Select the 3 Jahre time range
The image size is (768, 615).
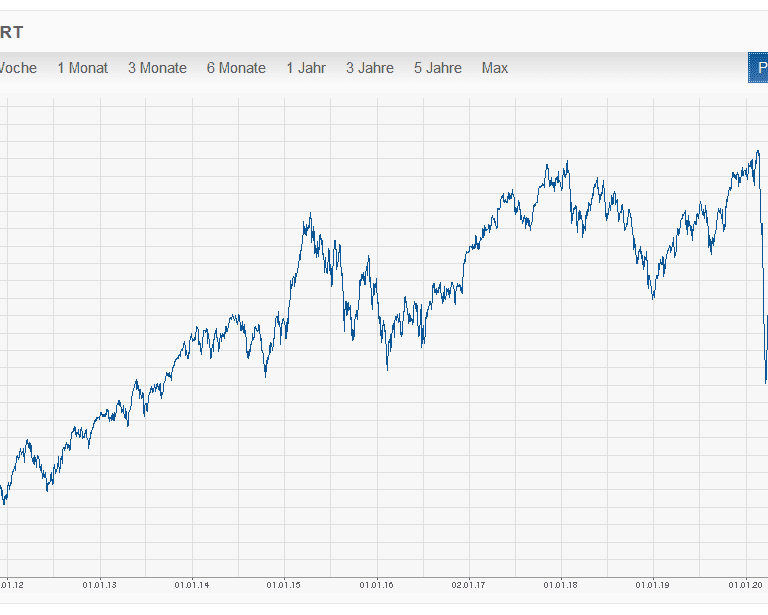pyautogui.click(x=370, y=68)
